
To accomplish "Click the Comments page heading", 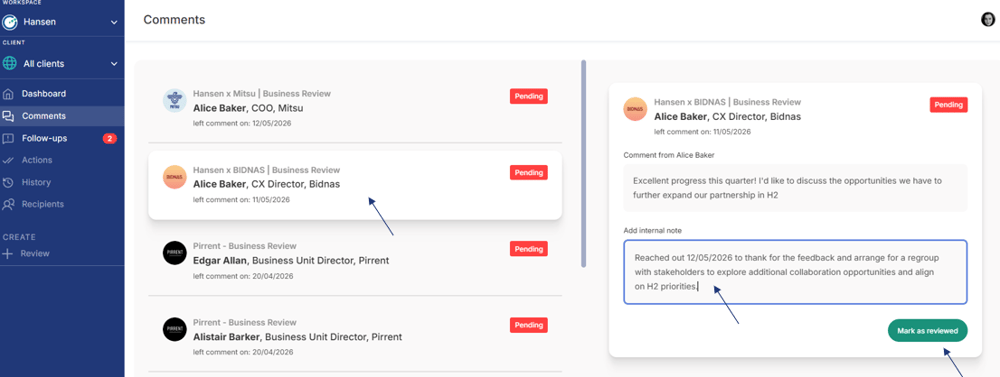I will pos(174,20).
